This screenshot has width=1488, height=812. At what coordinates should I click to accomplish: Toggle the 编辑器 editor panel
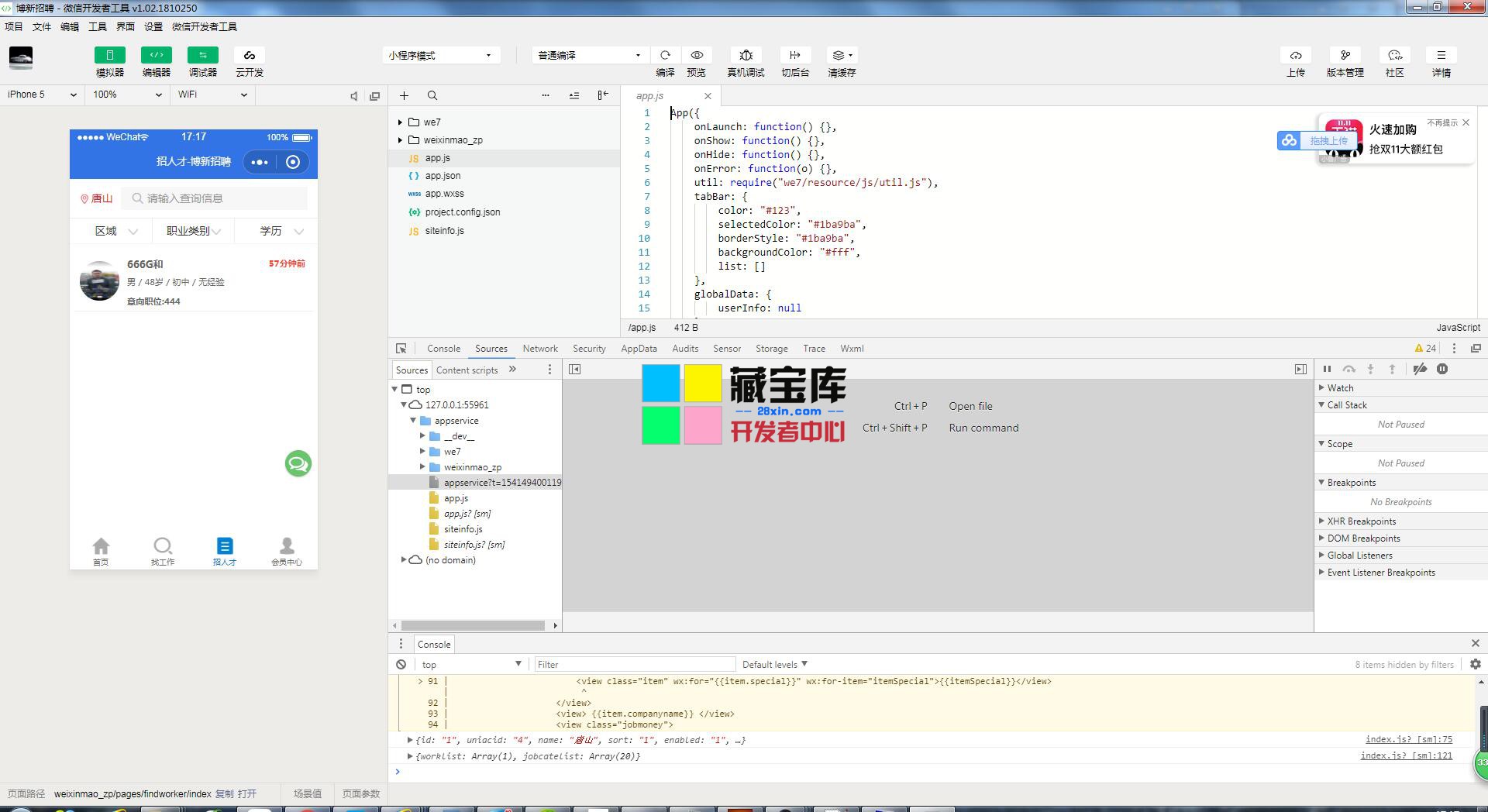pyautogui.click(x=157, y=55)
